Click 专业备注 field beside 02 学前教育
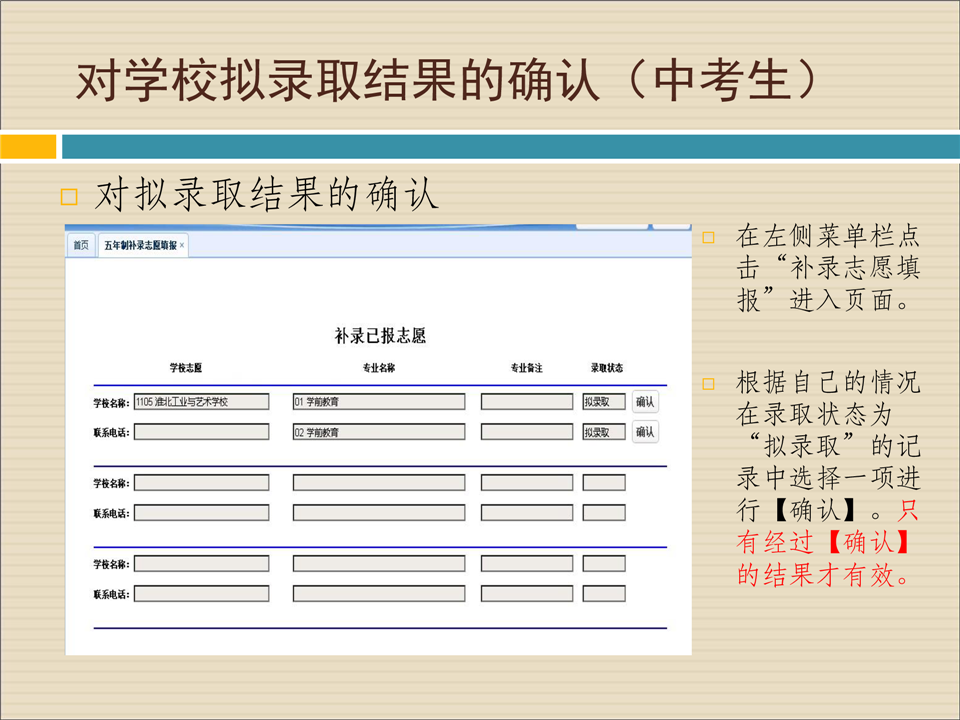 coord(526,432)
